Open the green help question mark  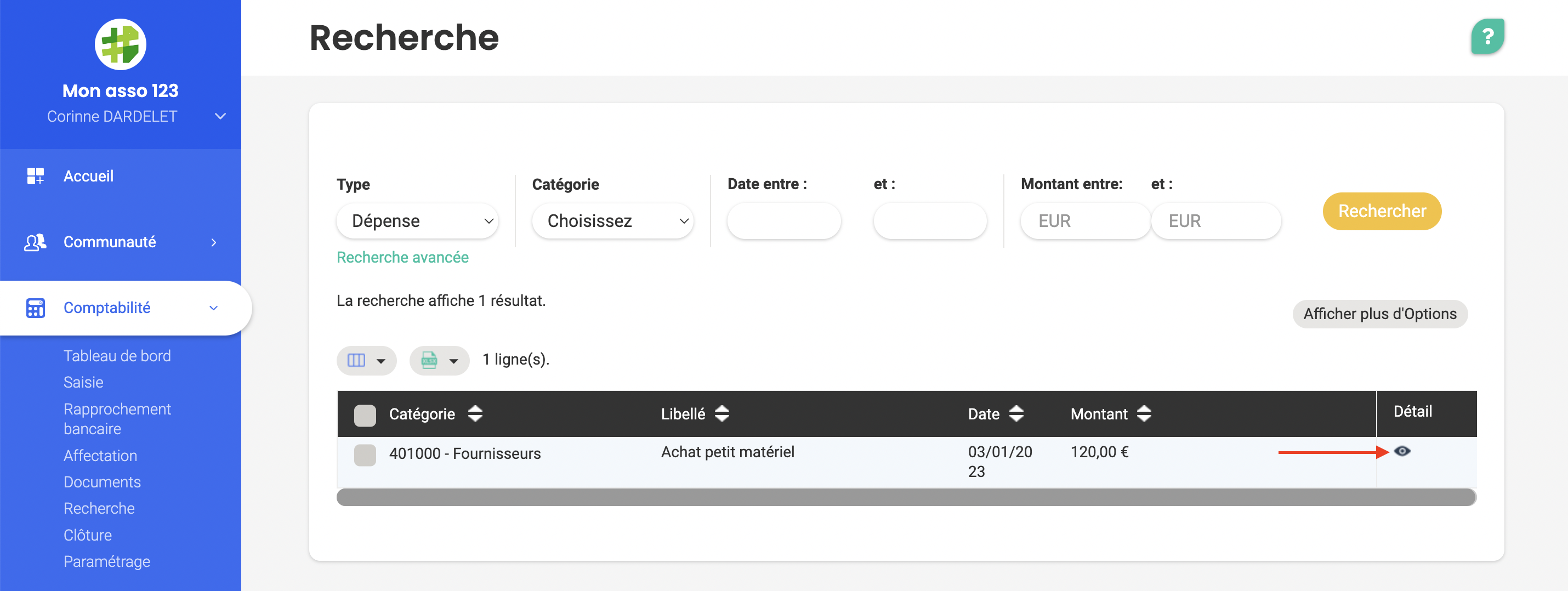tap(1487, 37)
